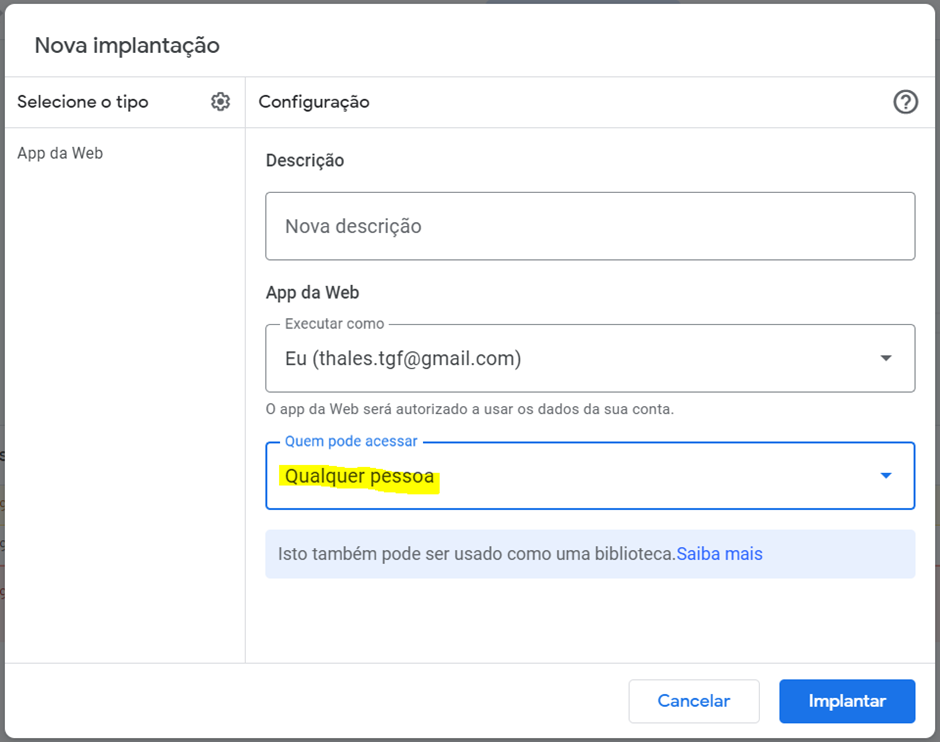Viewport: 940px width, 742px height.
Task: Click the Configuração panel heading
Action: pyautogui.click(x=314, y=102)
